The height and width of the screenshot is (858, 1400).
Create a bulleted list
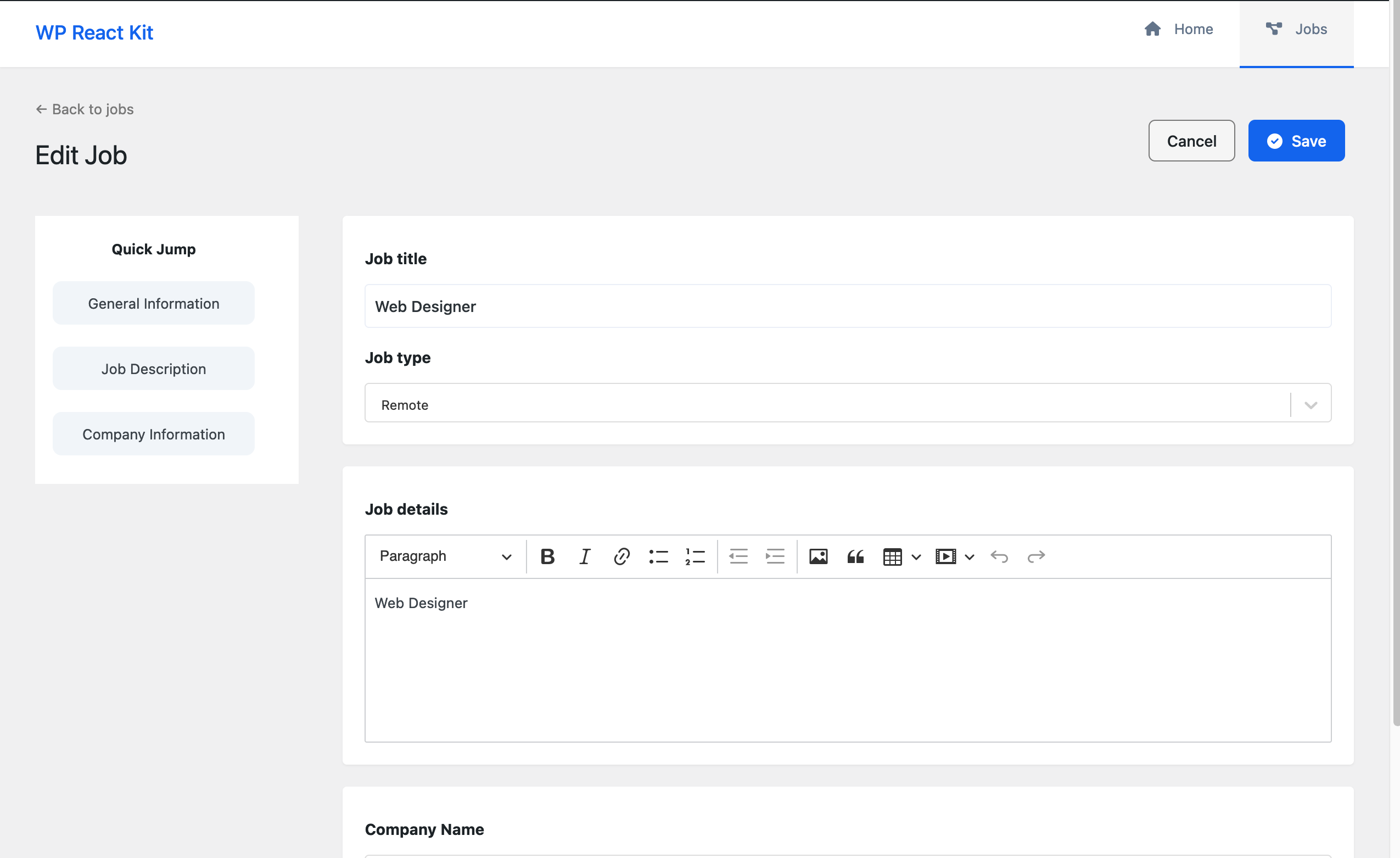click(x=658, y=556)
